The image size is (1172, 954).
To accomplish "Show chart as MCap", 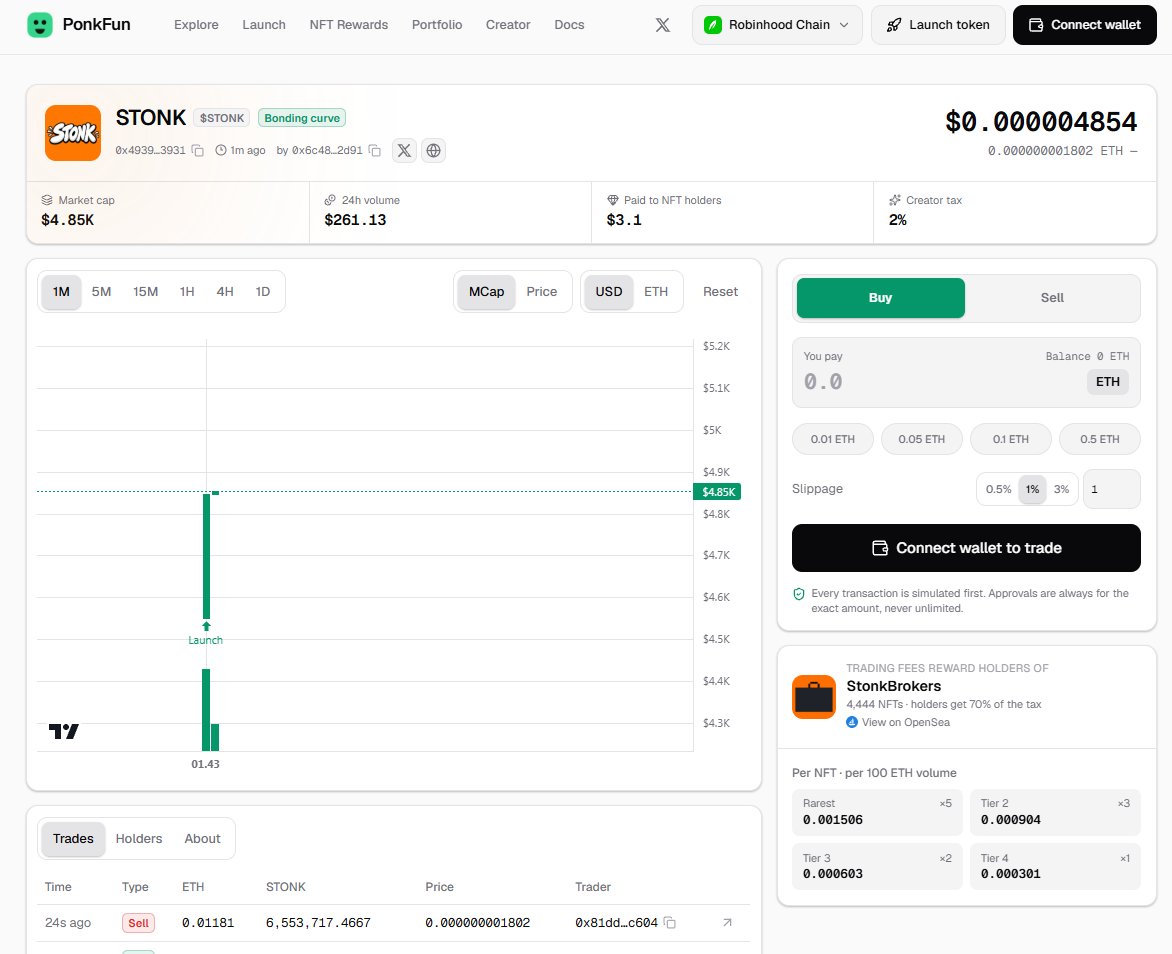I will point(487,292).
